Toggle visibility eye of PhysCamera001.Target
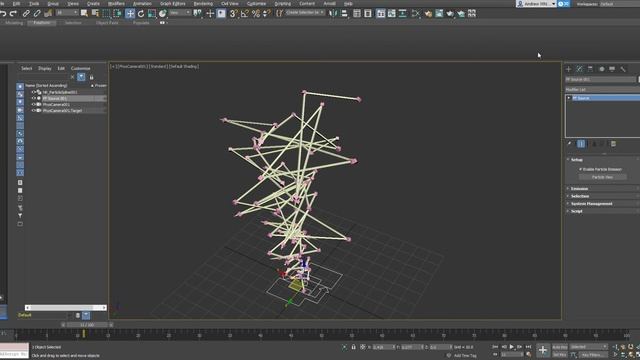This screenshot has width=640, height=360. pos(34,111)
